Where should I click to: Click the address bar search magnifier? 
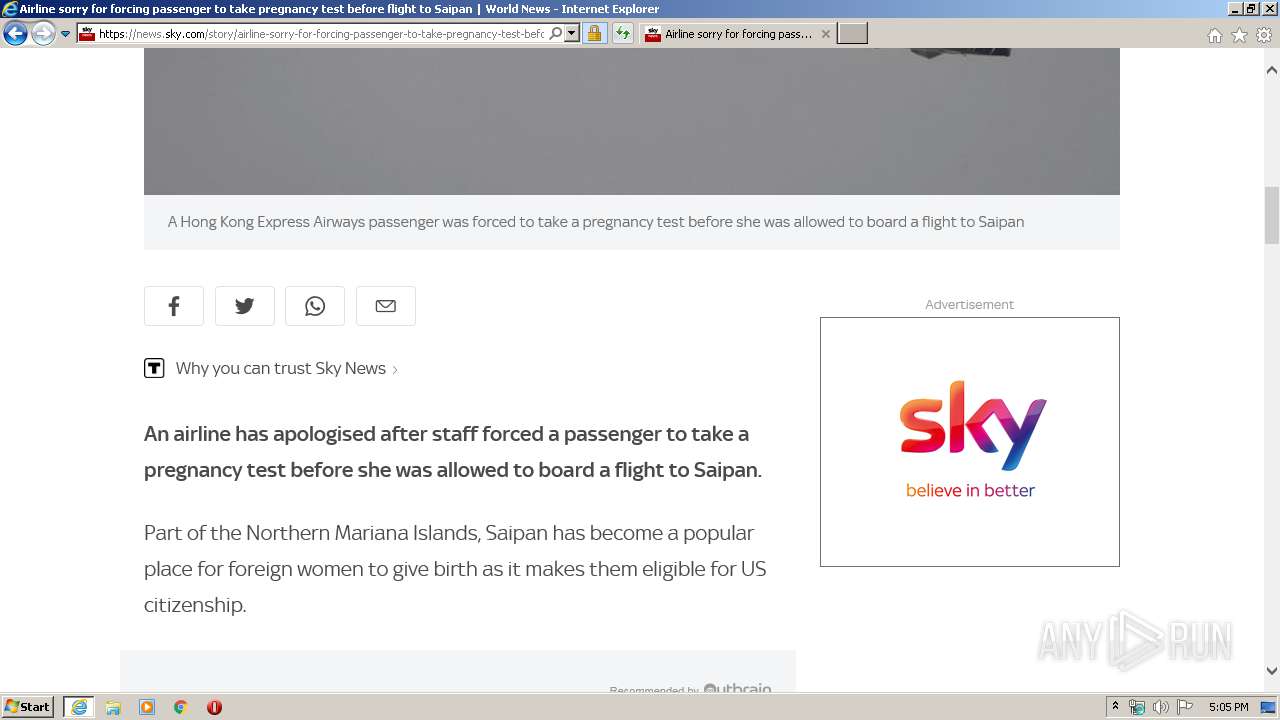556,34
